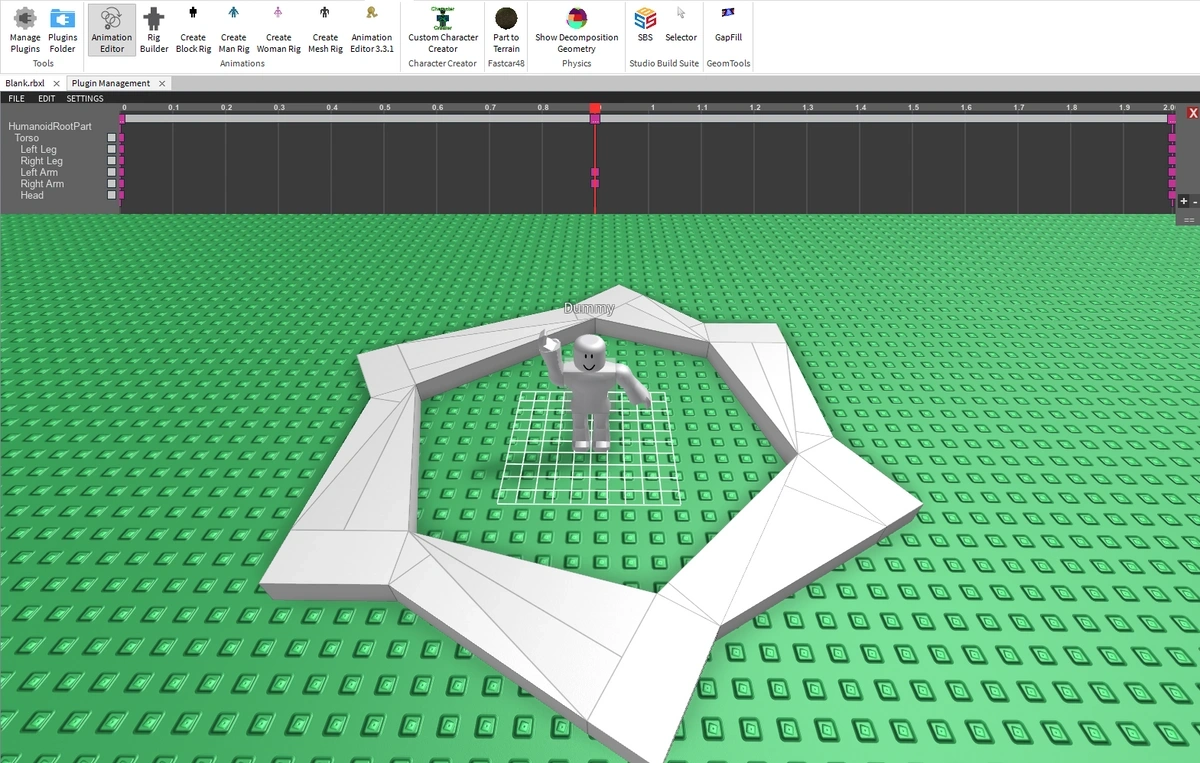Toggle the Left Arm checkbox
1200x763 pixels.
112,173
